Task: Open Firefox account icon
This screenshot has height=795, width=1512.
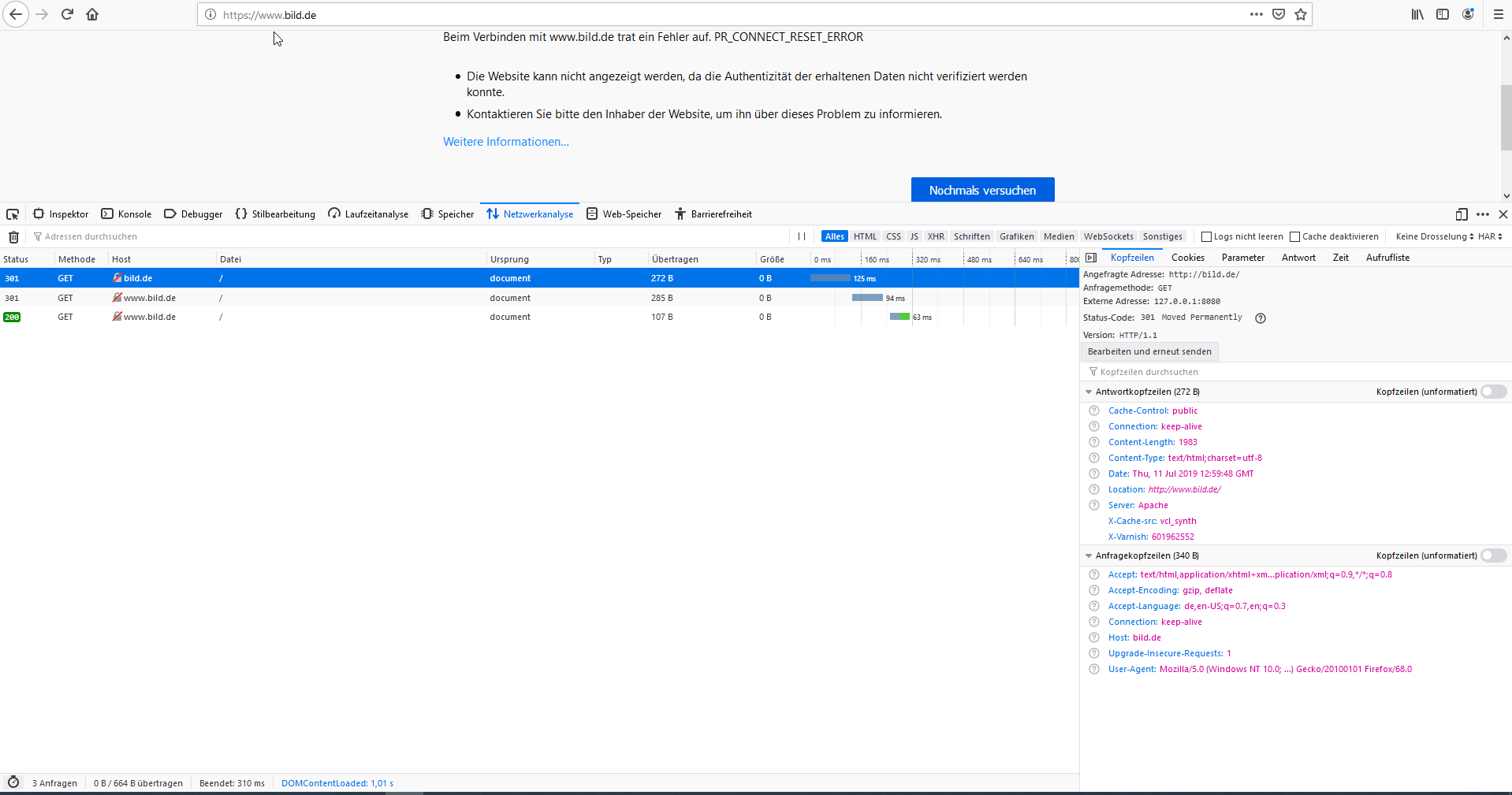Action: point(1468,14)
